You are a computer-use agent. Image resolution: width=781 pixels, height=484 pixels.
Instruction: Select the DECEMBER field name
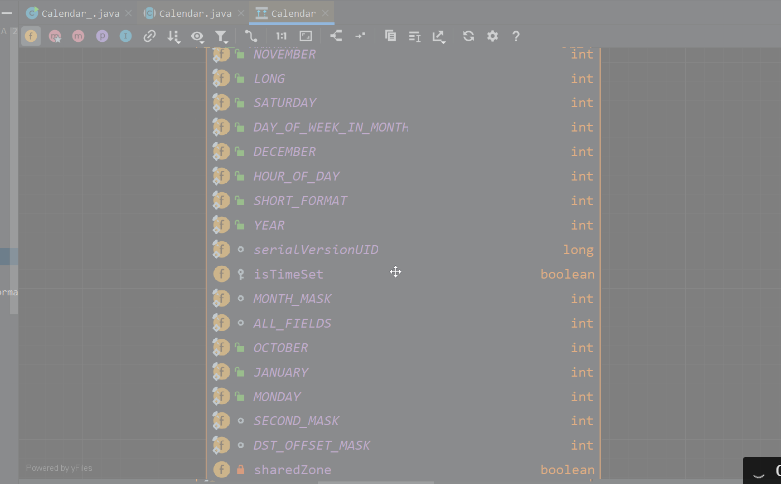[284, 152]
